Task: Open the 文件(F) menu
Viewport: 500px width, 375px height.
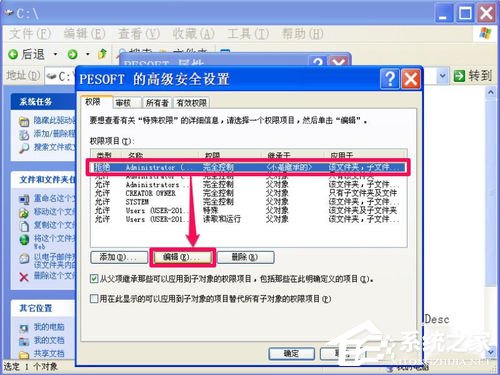Action: pos(30,34)
